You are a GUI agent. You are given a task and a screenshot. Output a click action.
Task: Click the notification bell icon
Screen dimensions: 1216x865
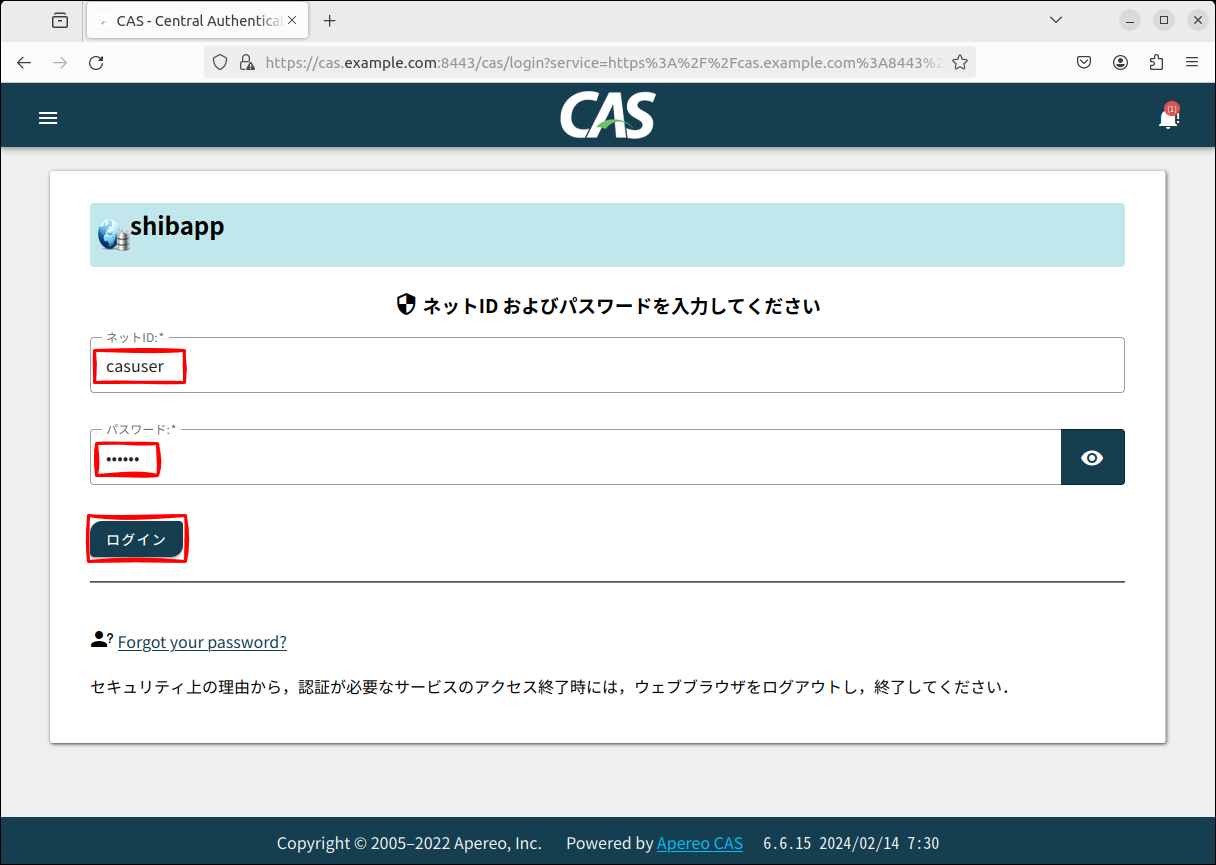[x=1167, y=118]
